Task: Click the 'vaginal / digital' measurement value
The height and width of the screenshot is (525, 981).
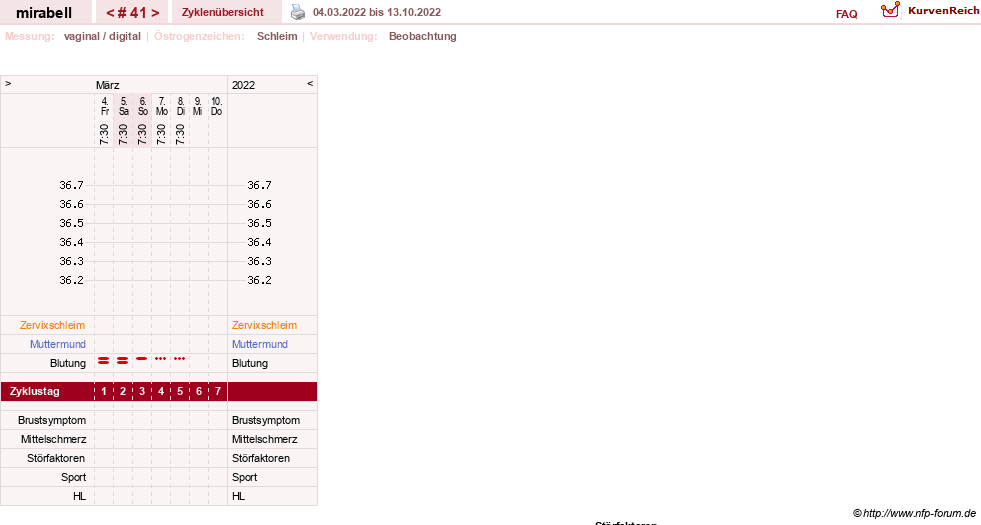Action: click(x=102, y=36)
